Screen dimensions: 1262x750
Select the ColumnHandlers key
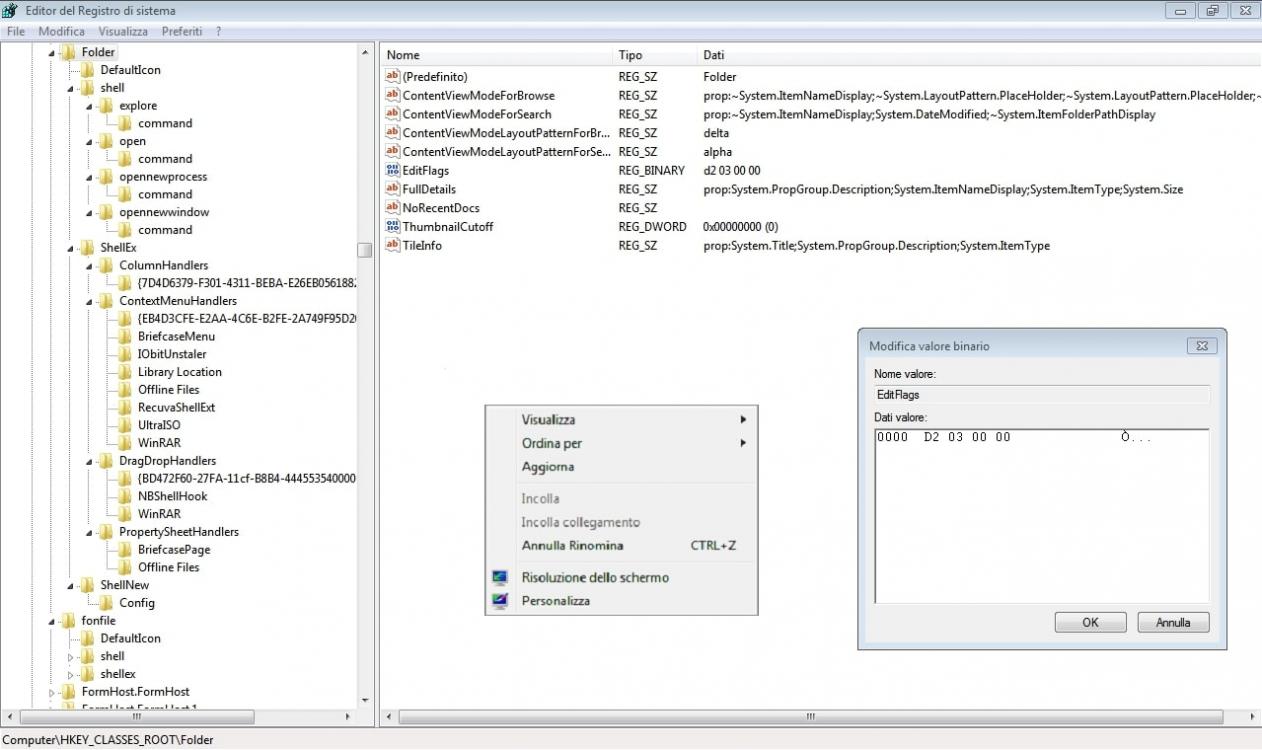163,266
